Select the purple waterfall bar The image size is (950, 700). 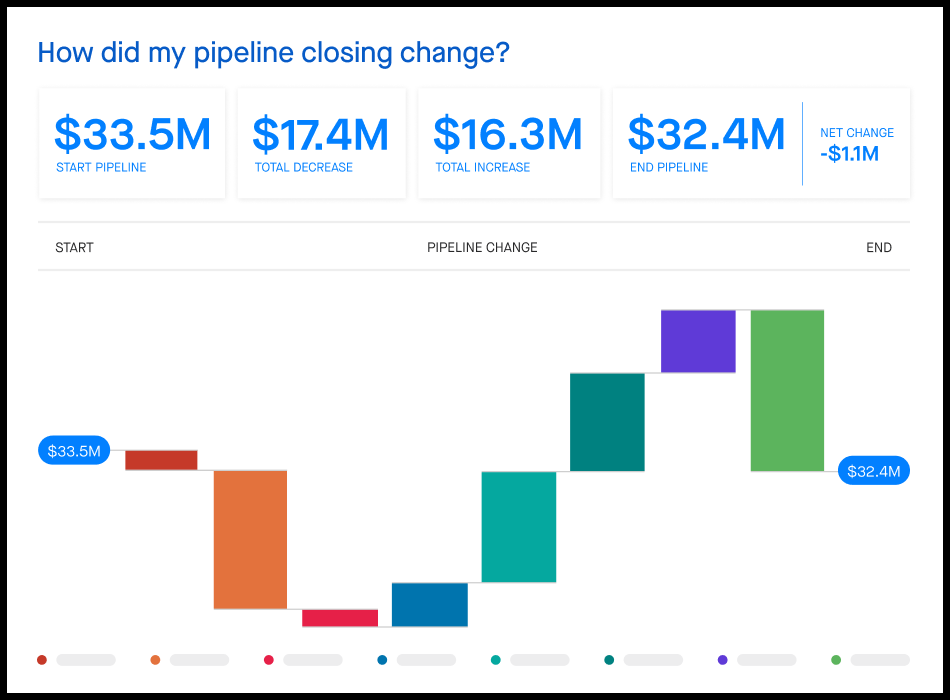pyautogui.click(x=698, y=341)
